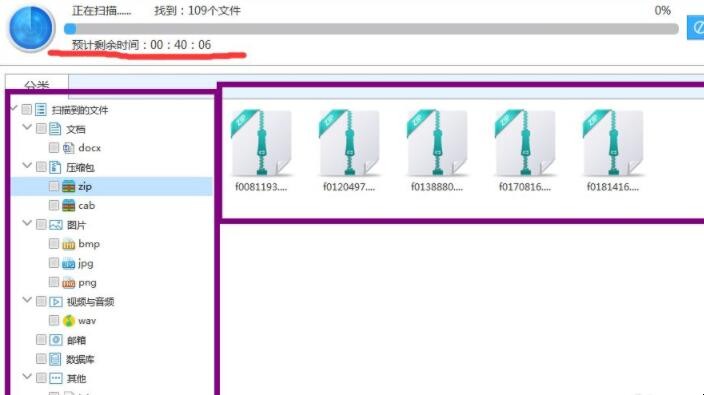Click the bmp image type icon
This screenshot has height=395, width=704.
click(68, 244)
